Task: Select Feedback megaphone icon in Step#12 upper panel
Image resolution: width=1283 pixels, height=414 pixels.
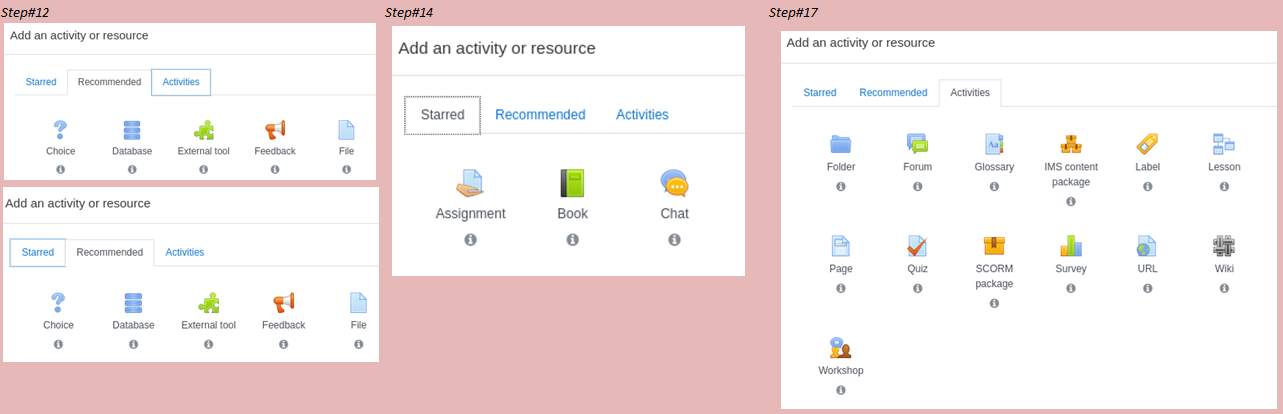Action: click(x=275, y=130)
